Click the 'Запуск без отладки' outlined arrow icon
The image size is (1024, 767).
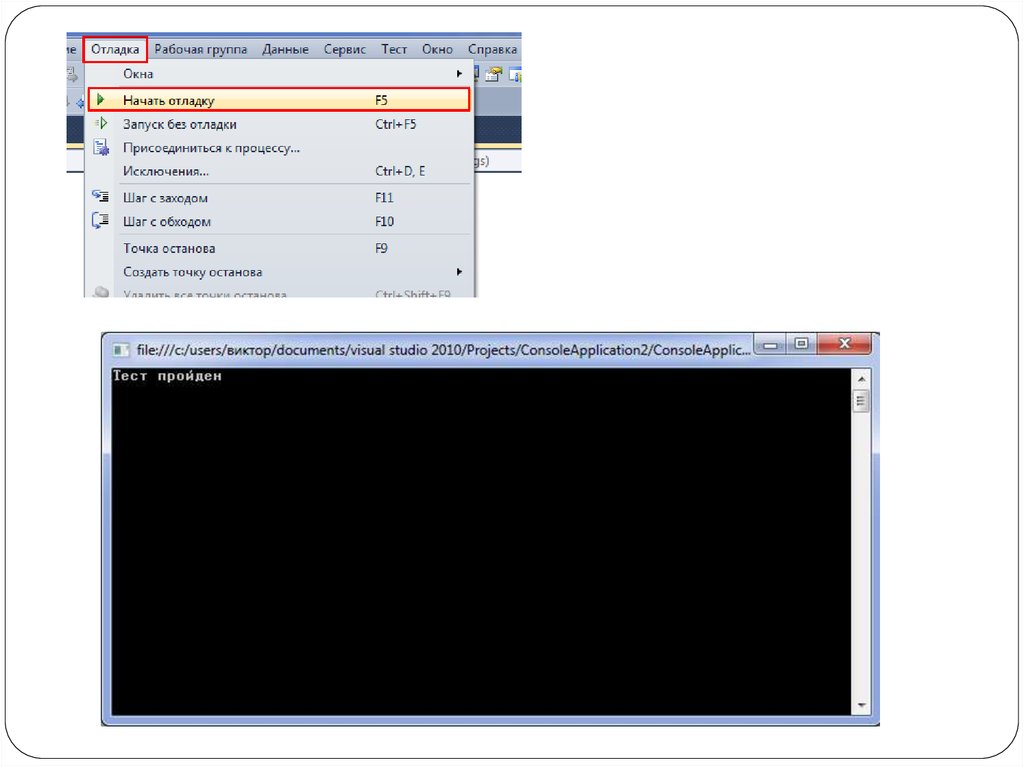point(101,124)
